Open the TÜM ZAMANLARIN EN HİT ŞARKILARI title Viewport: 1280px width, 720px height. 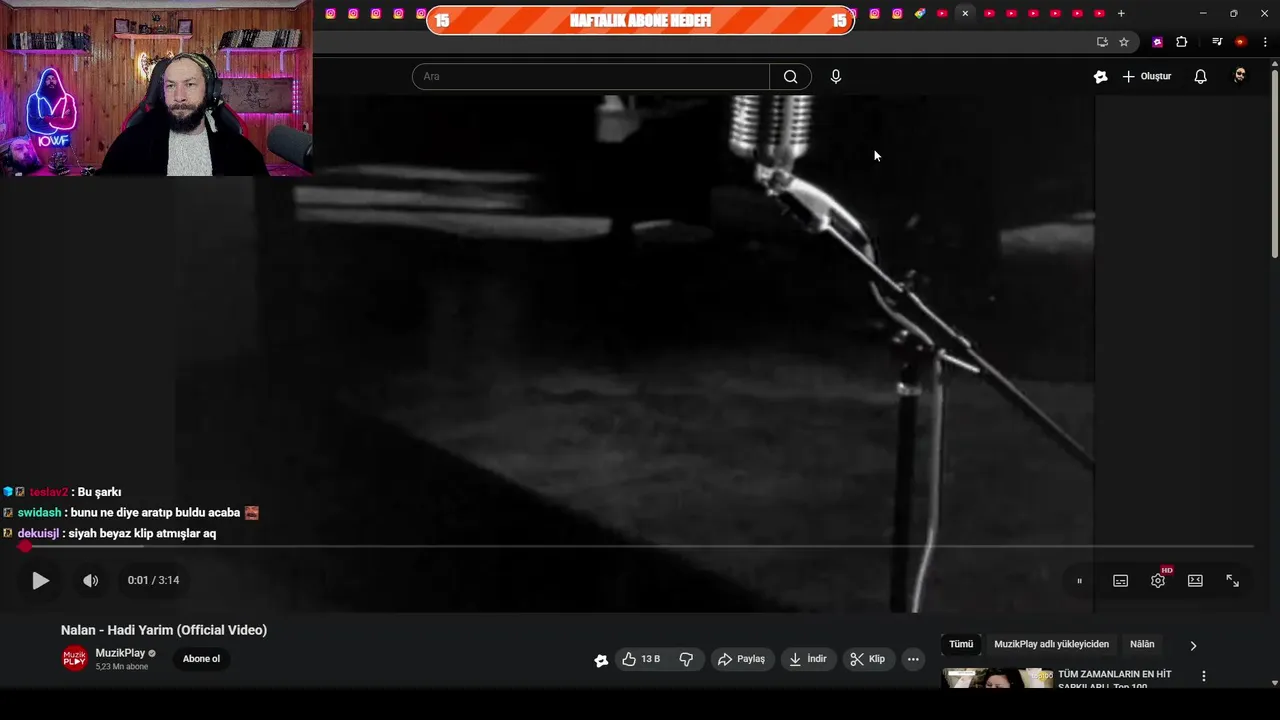(x=1114, y=679)
